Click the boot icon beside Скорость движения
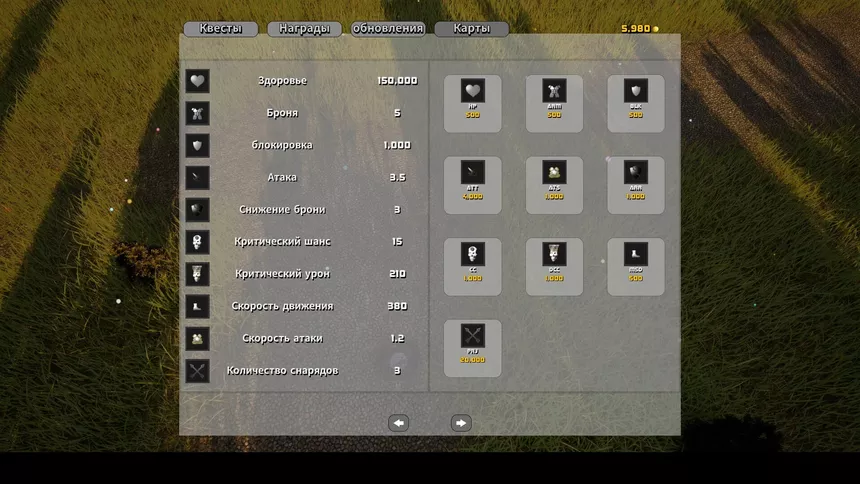 (197, 307)
